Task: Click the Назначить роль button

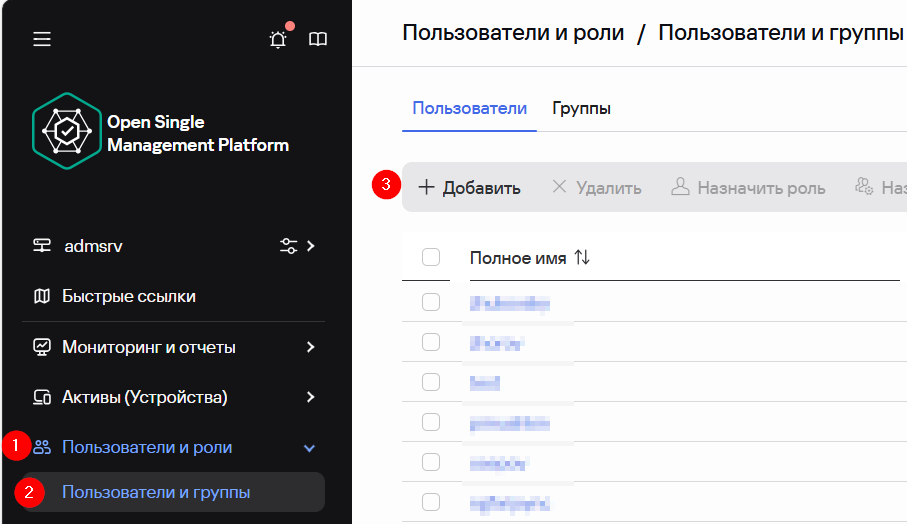Action: pyautogui.click(x=748, y=188)
